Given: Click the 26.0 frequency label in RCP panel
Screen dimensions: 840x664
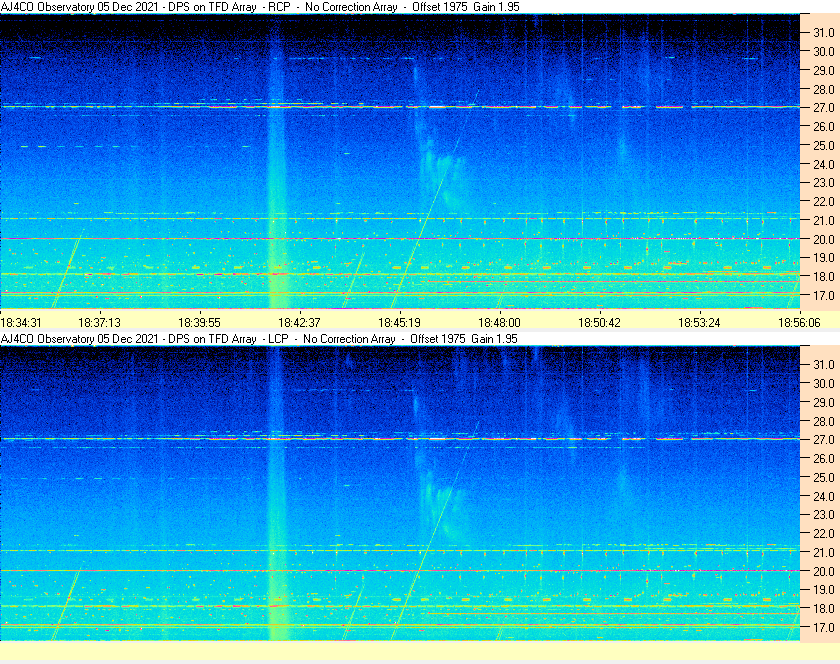Looking at the screenshot, I should [824, 126].
